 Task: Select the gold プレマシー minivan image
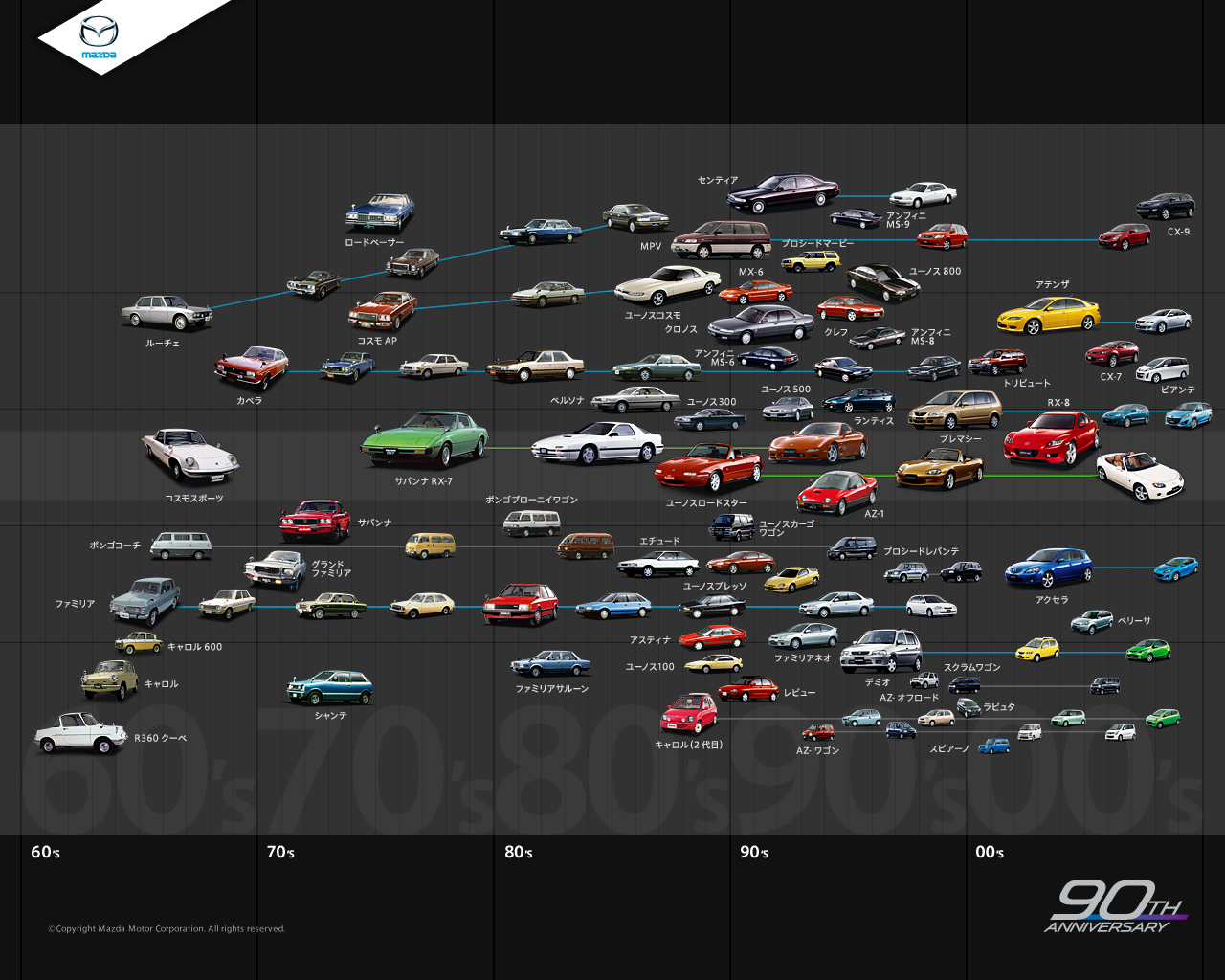tap(955, 410)
